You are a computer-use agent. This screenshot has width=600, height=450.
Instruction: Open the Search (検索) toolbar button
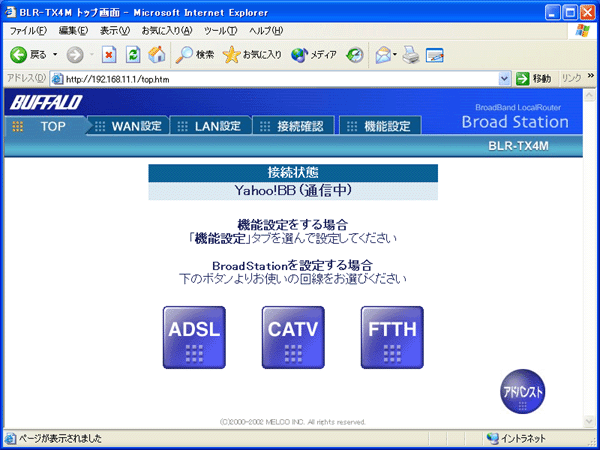195,55
